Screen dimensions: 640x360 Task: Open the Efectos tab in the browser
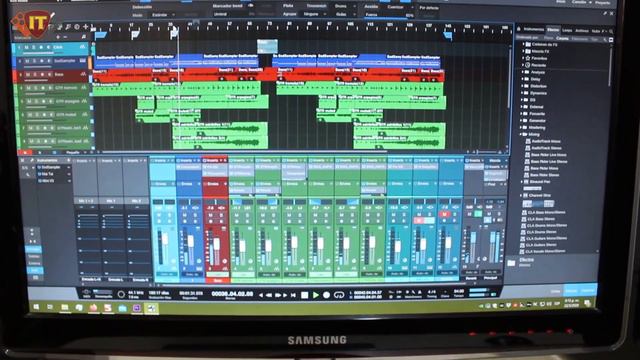[553, 30]
